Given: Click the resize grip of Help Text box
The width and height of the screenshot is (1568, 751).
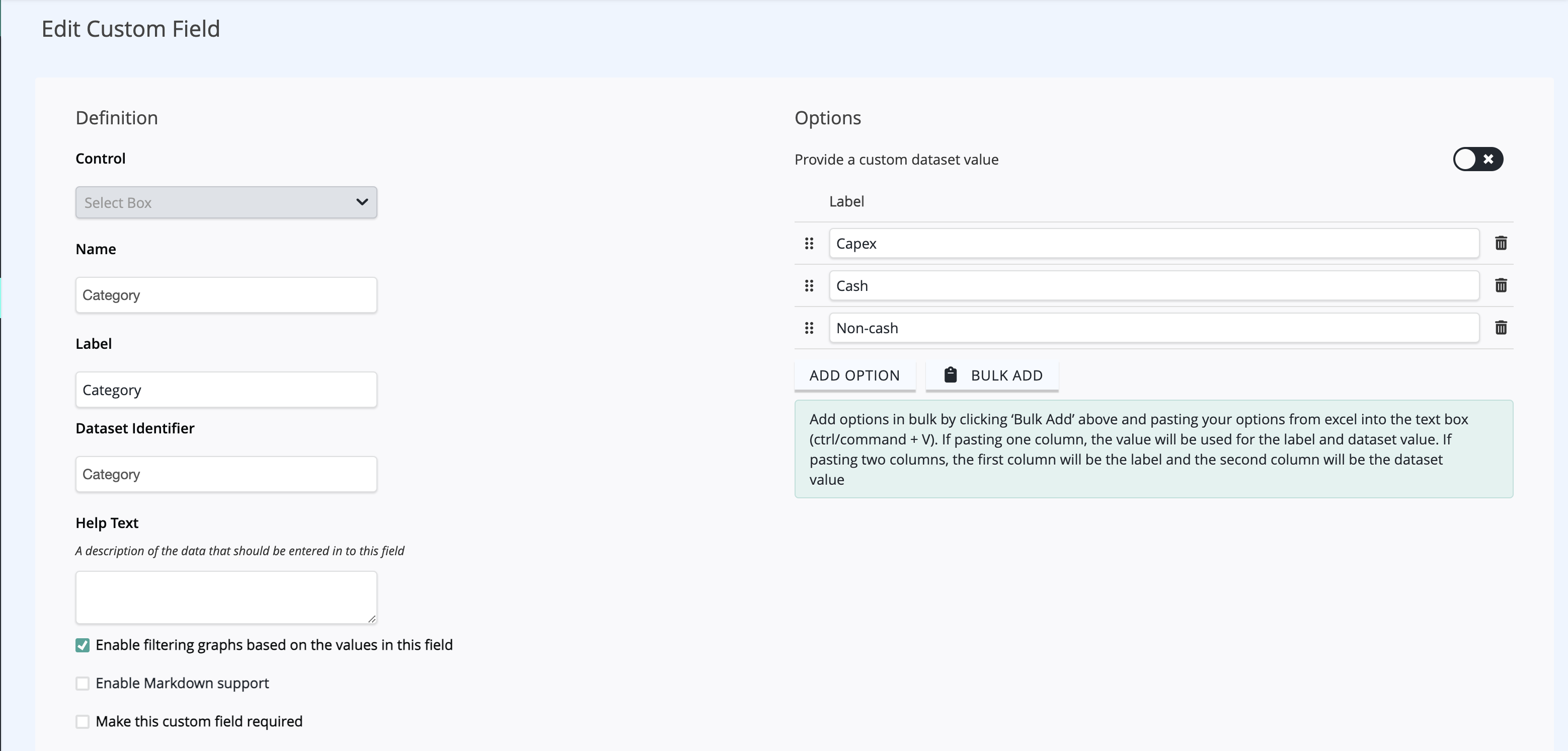Looking at the screenshot, I should coord(372,619).
